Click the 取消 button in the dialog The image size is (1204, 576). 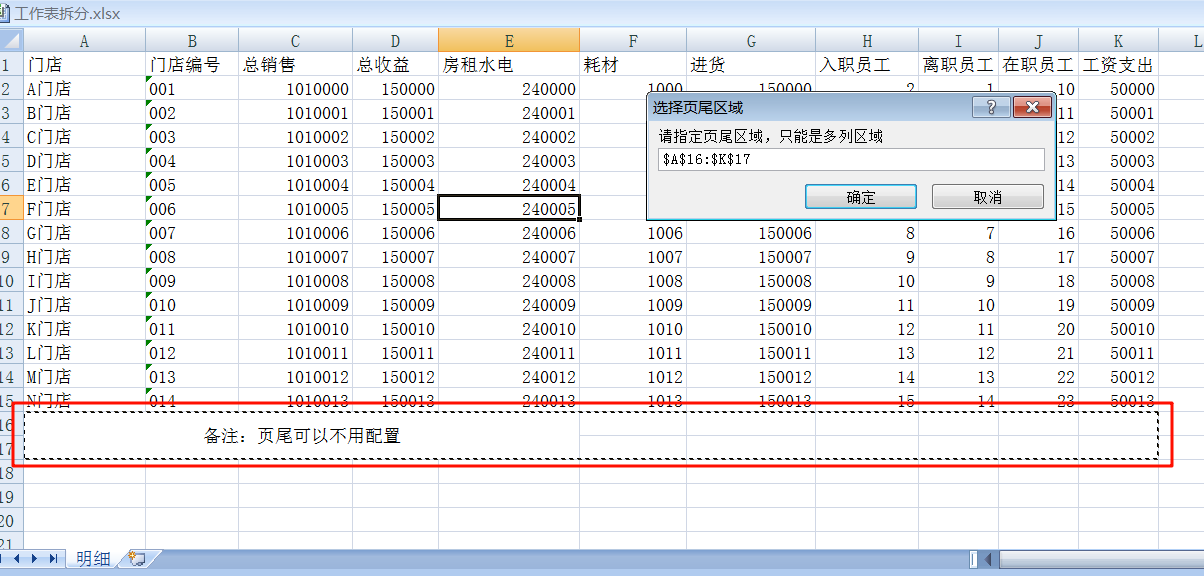(x=987, y=197)
